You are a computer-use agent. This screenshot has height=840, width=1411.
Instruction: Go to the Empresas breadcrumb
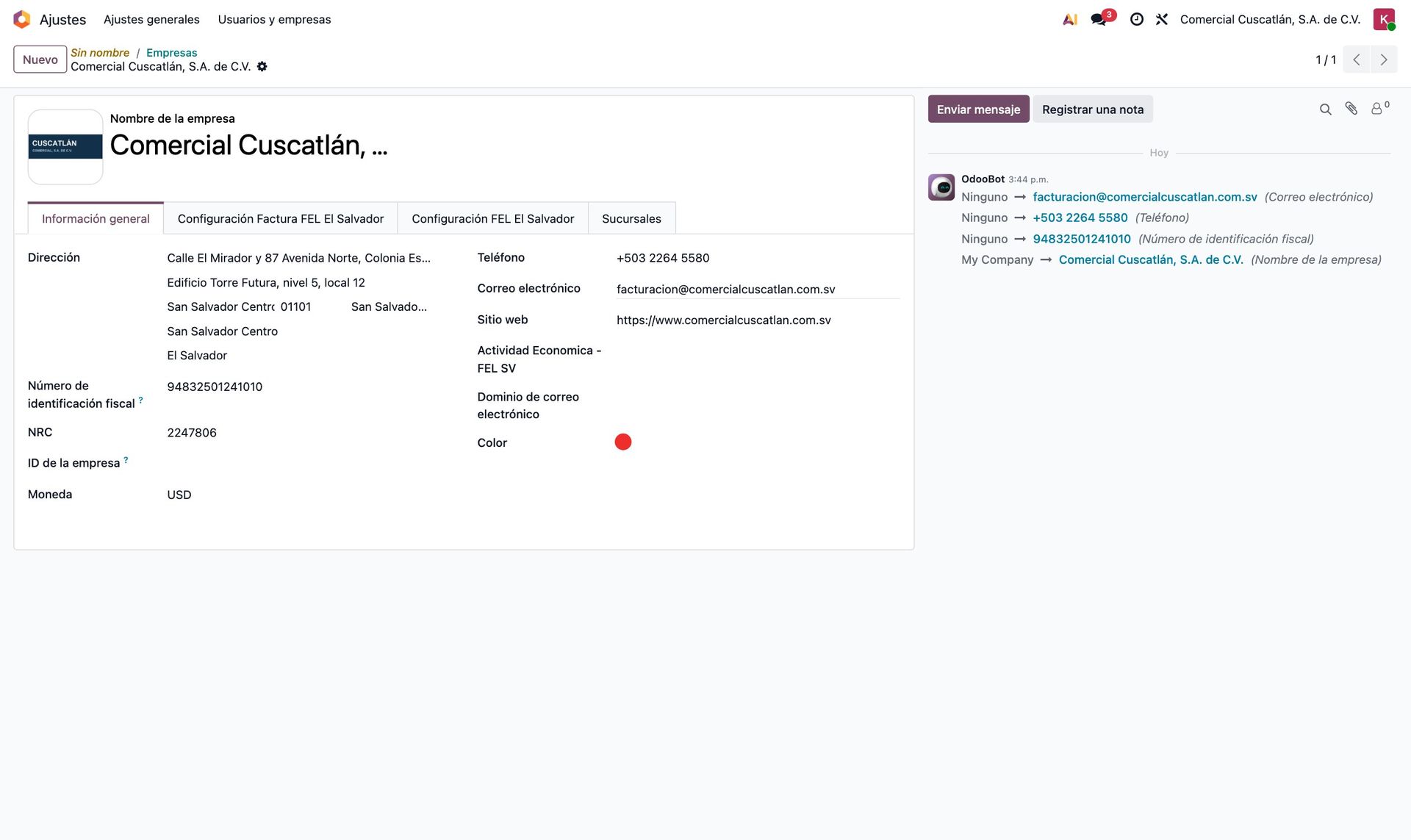[x=172, y=53]
